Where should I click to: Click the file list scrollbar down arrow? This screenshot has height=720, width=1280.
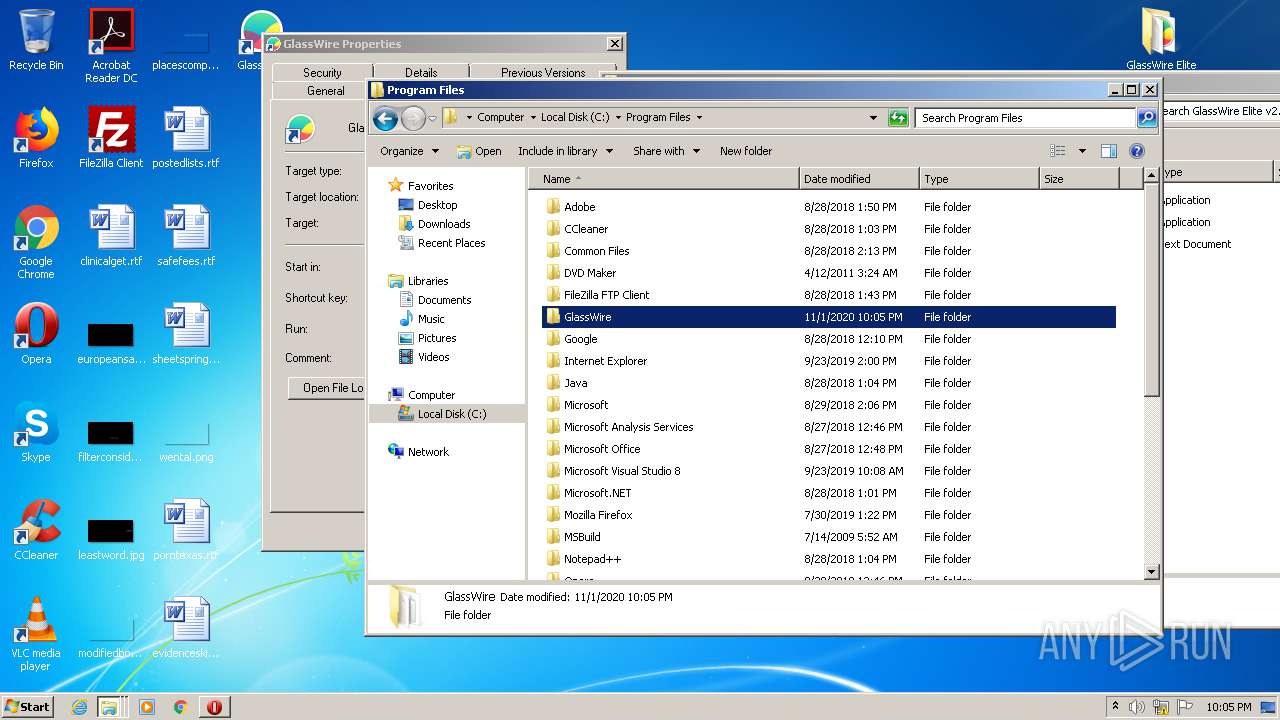coord(1151,571)
